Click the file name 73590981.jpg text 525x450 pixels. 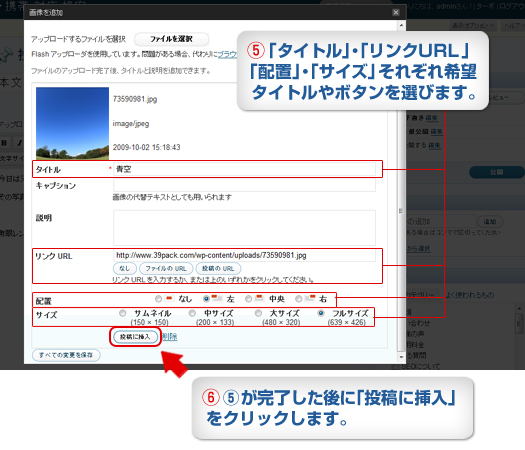pyautogui.click(x=135, y=99)
